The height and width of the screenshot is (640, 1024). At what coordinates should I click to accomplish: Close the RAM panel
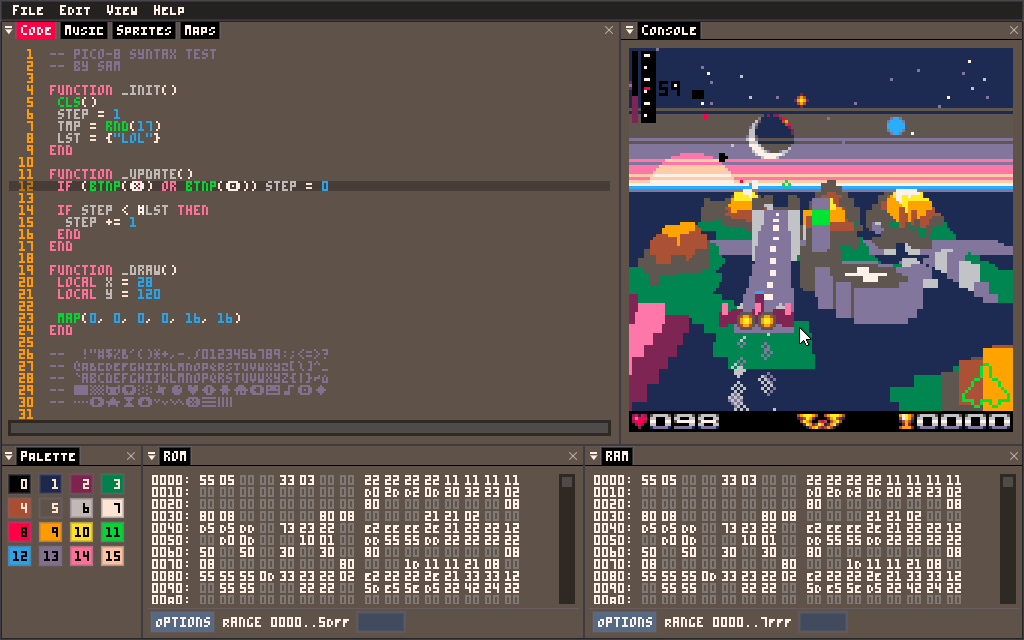tap(1014, 456)
